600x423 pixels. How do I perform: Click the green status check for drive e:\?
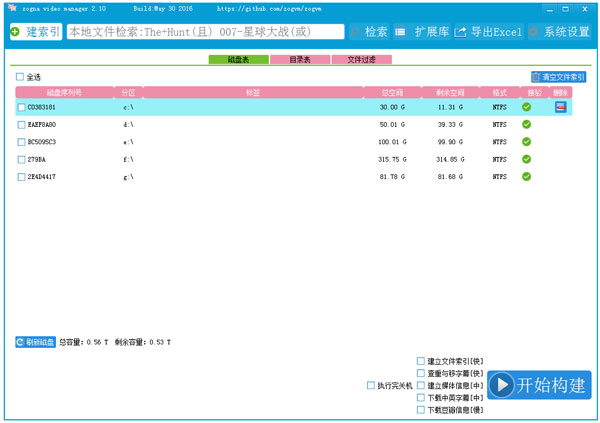[526, 142]
